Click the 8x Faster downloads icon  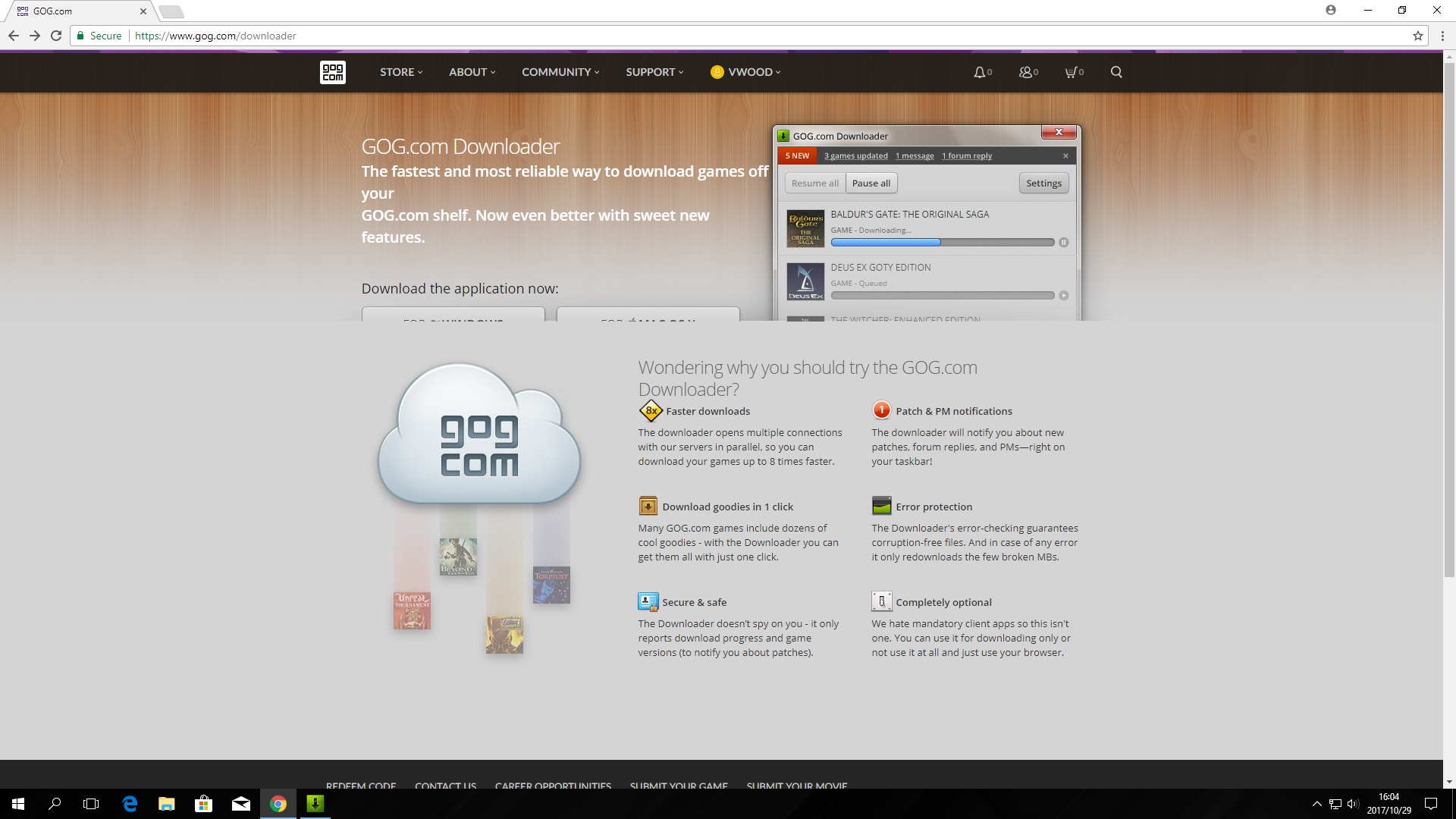pyautogui.click(x=651, y=411)
